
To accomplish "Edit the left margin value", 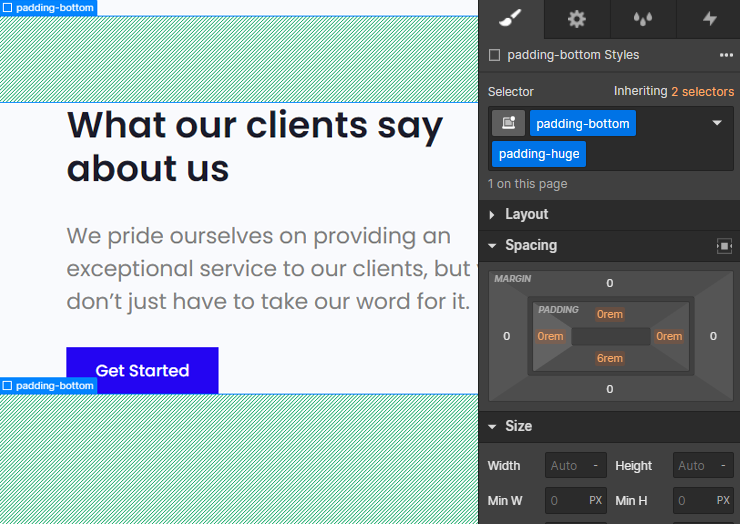I will pyautogui.click(x=506, y=336).
